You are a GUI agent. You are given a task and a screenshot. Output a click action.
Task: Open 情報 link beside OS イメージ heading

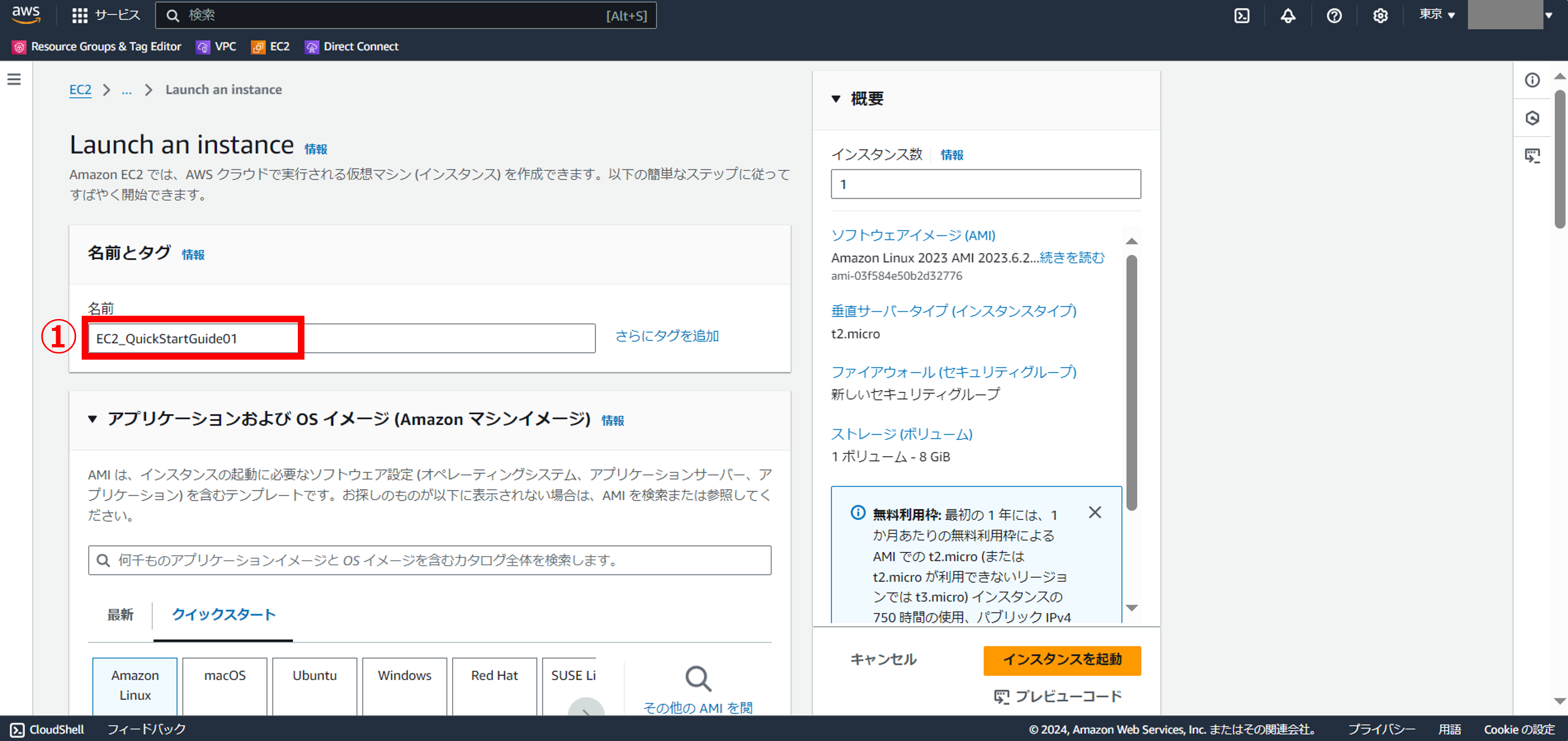pos(613,421)
